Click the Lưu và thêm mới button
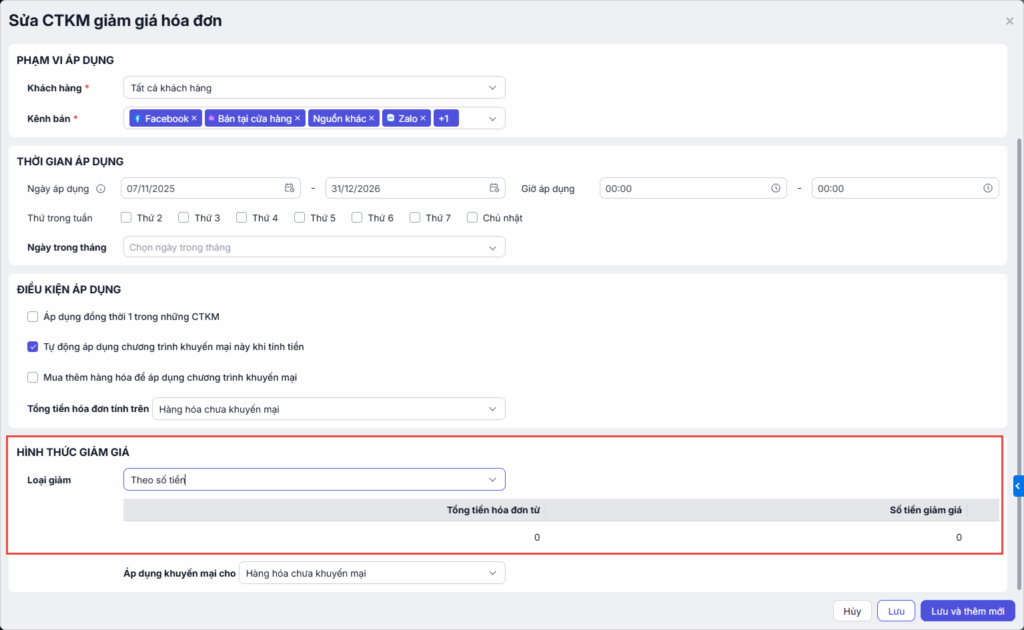This screenshot has width=1024, height=630. 967,611
